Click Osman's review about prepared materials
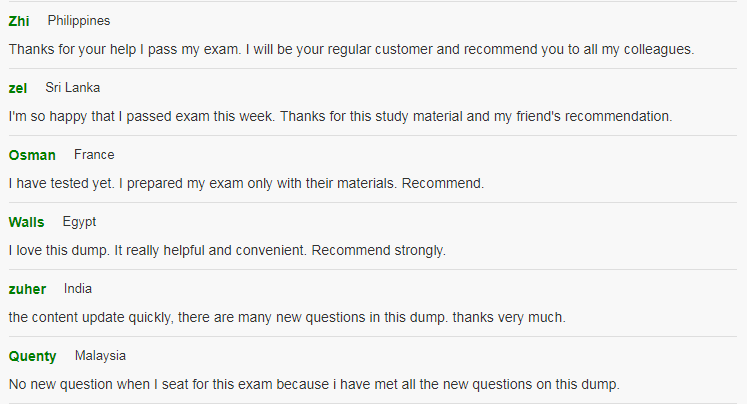 pos(246,183)
